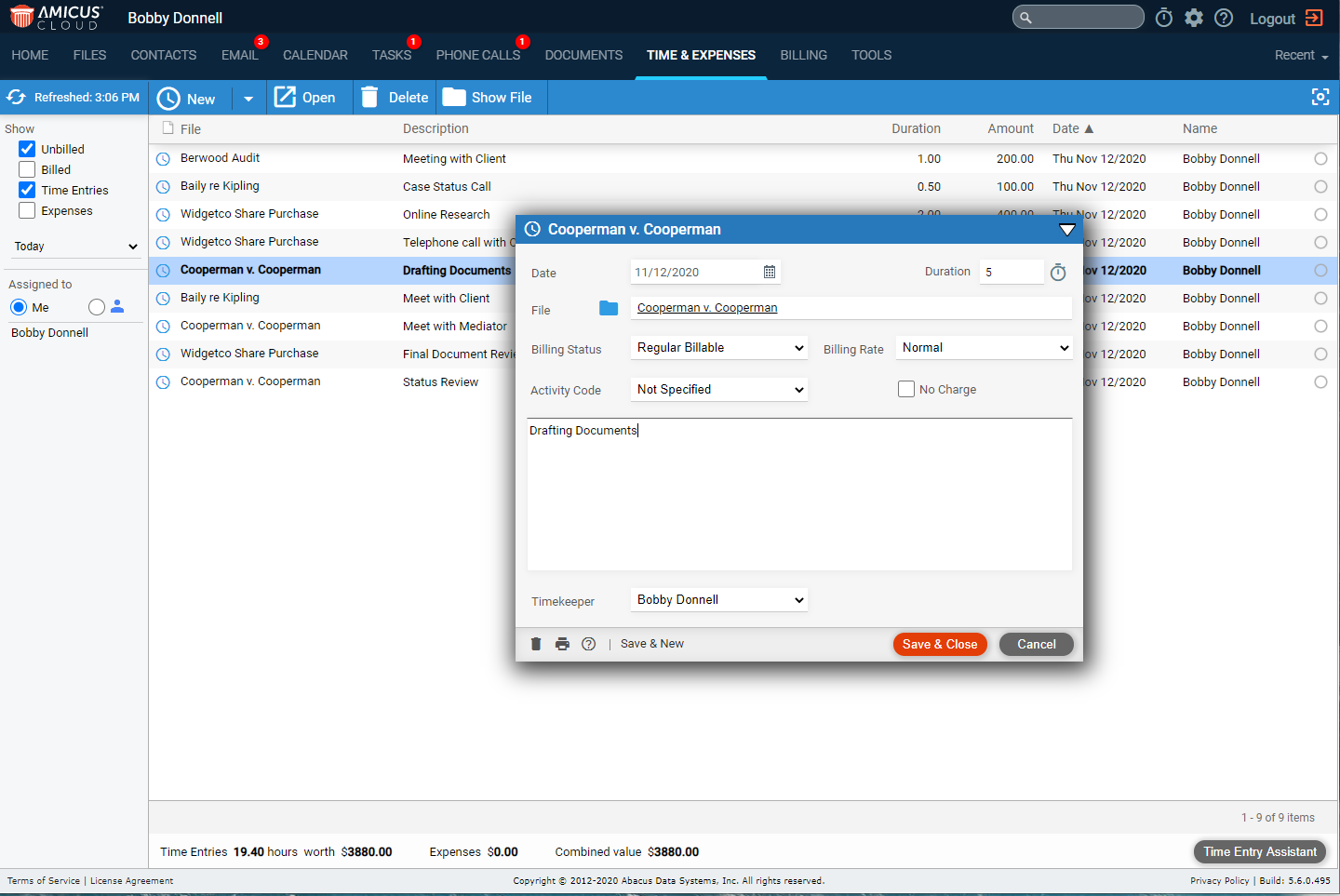Viewport: 1340px width, 896px height.
Task: Uncheck the Time Entries filter
Action: click(x=27, y=190)
